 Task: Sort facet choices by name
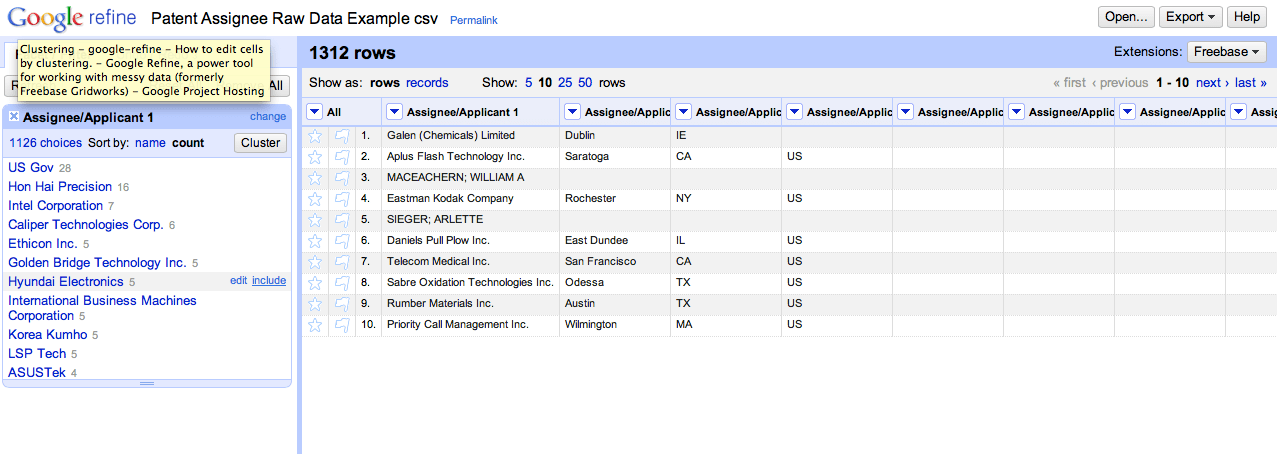150,143
